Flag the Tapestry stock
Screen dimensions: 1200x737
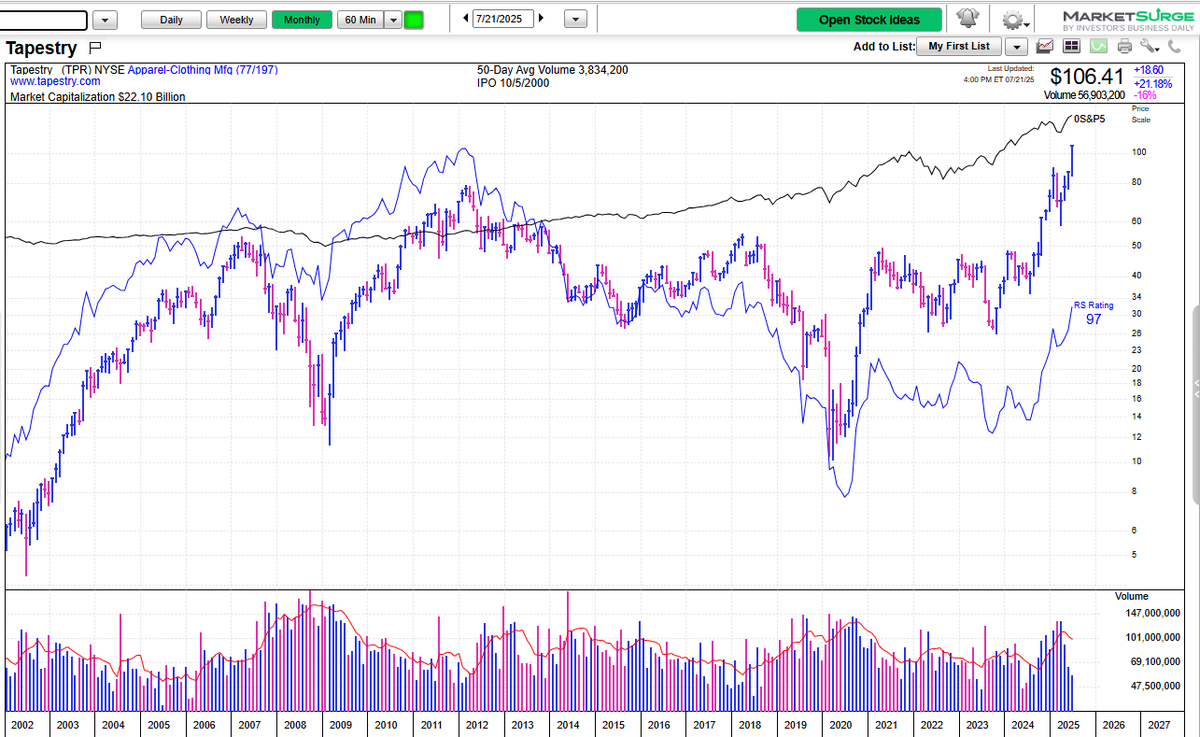click(95, 47)
